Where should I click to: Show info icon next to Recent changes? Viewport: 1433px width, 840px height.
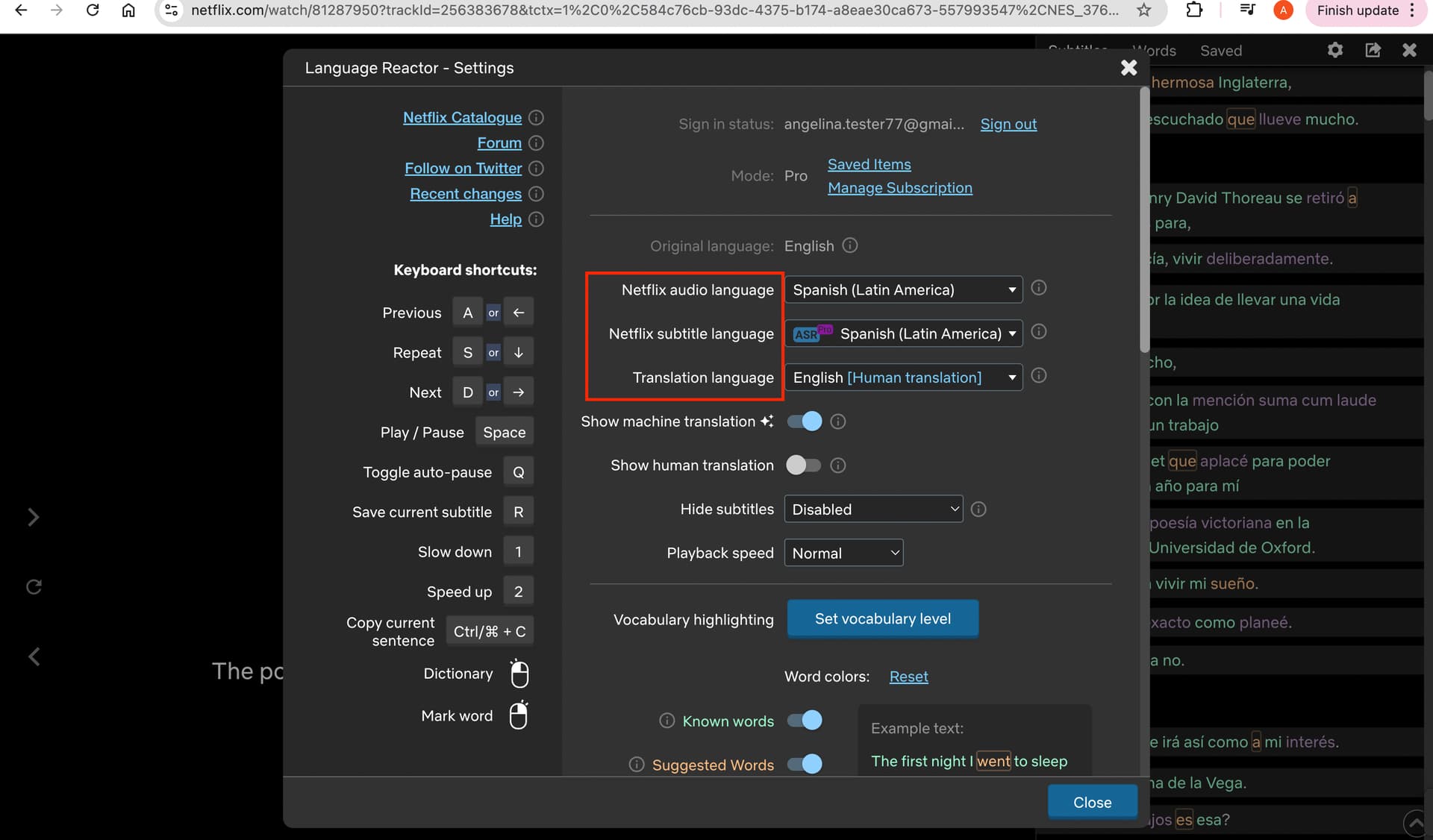coord(536,193)
